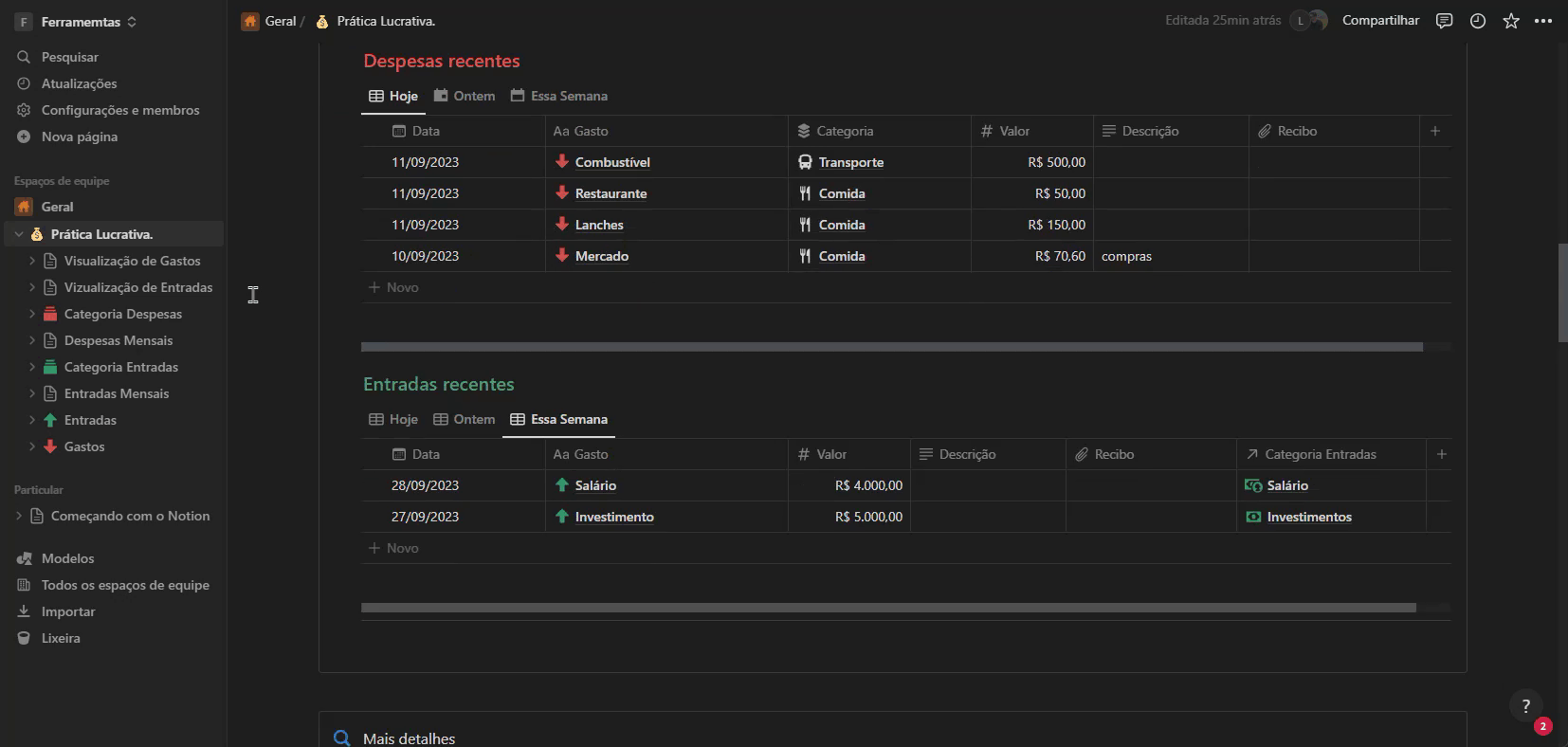Click the Transporte category cell
The image size is (1568, 747).
click(x=880, y=162)
